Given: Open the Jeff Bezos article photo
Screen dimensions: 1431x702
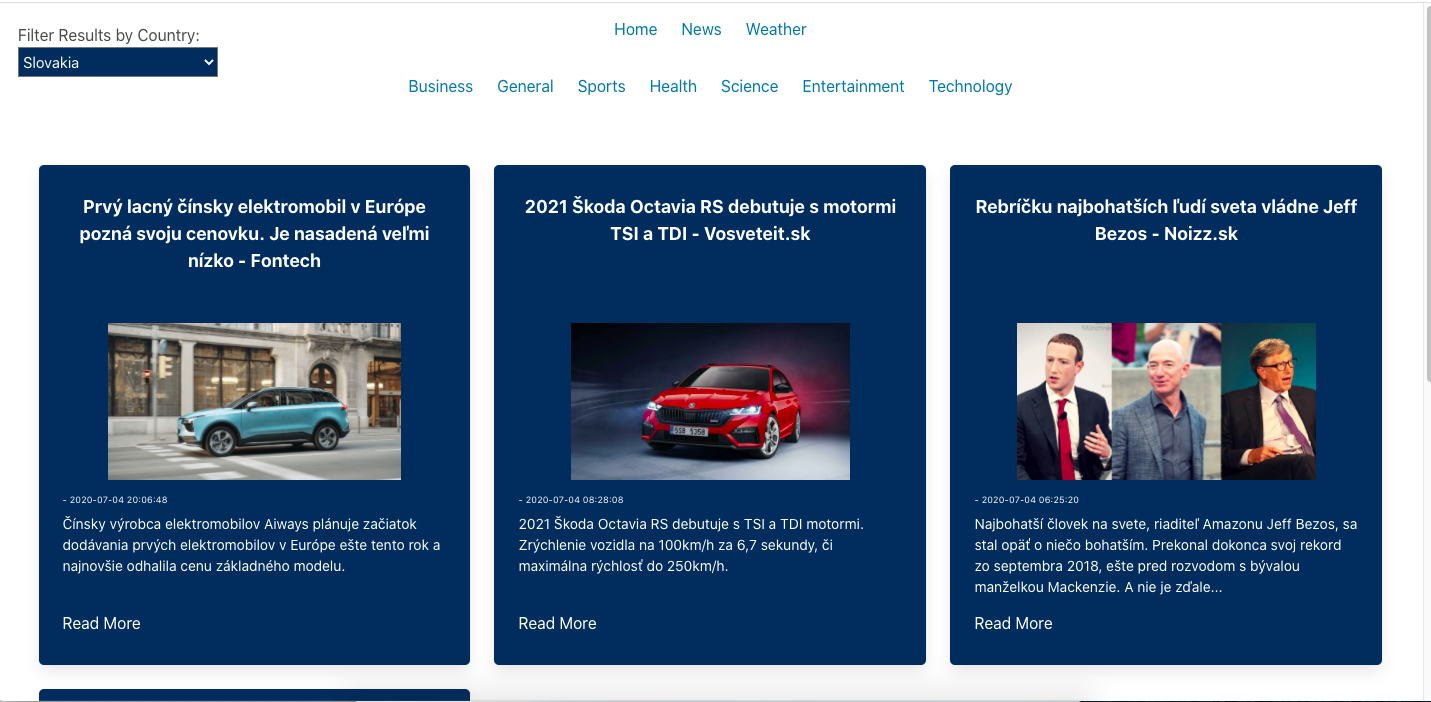Looking at the screenshot, I should coord(1166,401).
